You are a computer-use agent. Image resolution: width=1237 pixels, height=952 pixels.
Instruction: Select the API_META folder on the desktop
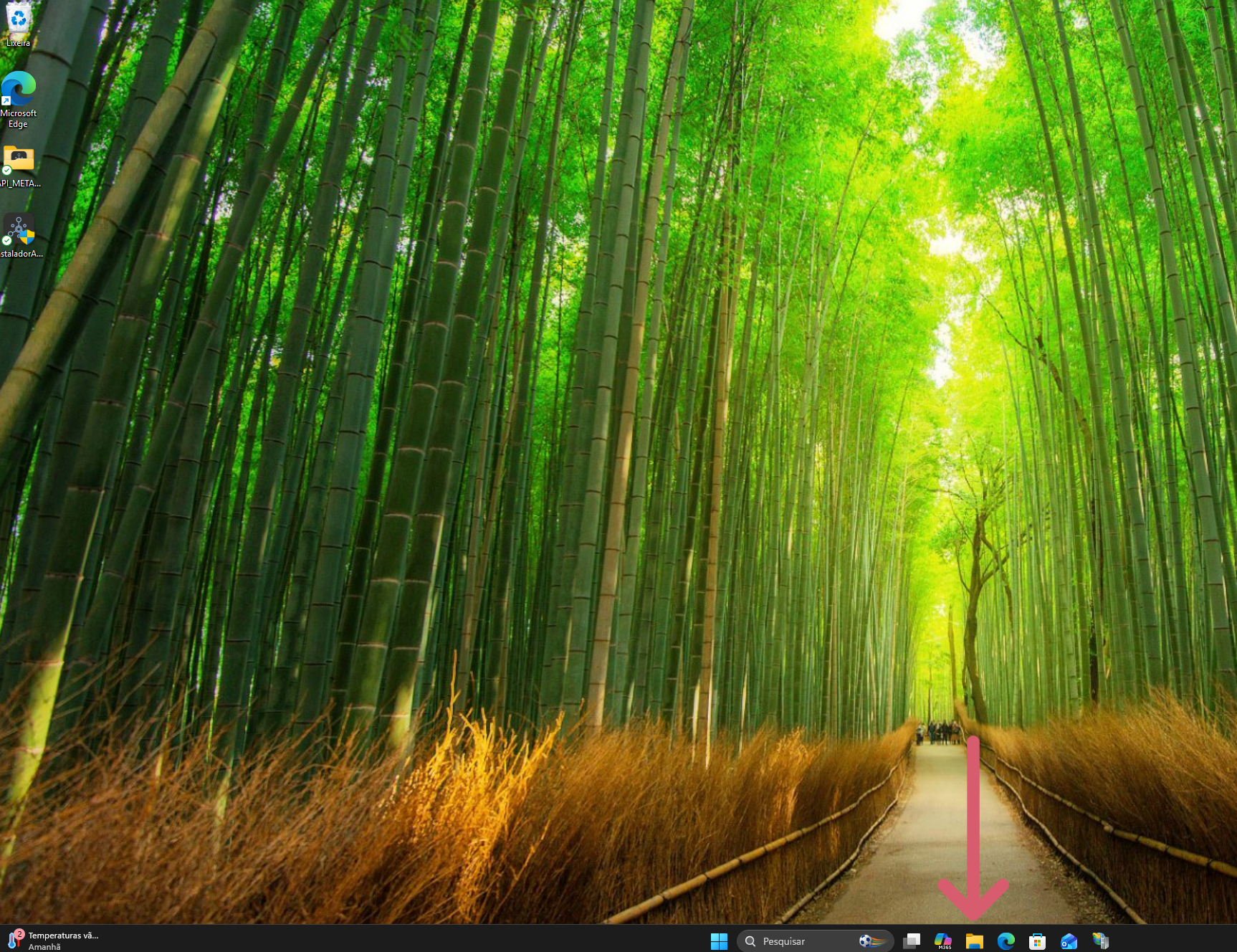pos(19,166)
